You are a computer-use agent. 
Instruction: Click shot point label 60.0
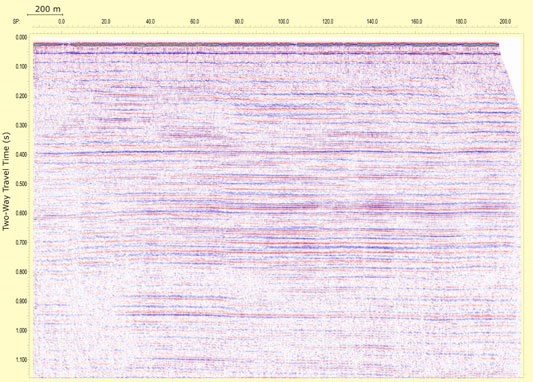pyautogui.click(x=194, y=22)
